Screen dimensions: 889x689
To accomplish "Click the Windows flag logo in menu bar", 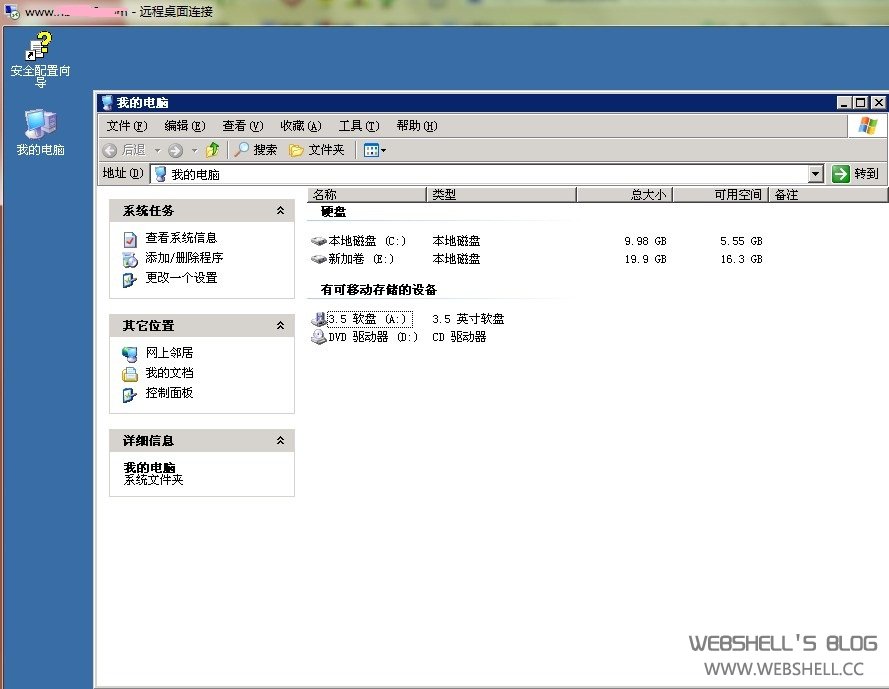I will (867, 125).
